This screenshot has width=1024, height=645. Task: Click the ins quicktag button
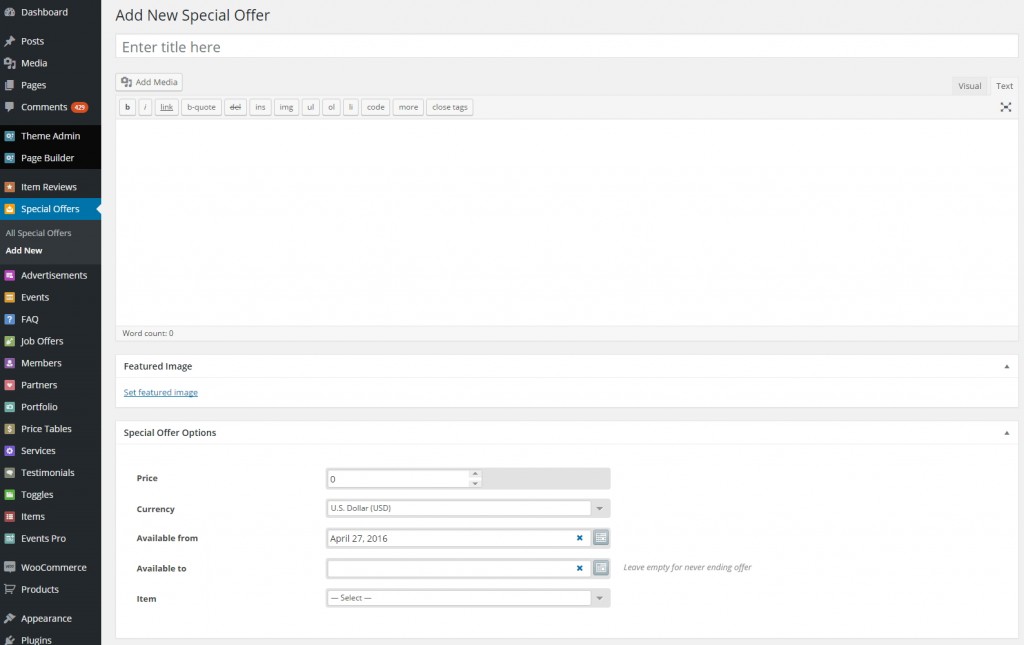coord(260,107)
